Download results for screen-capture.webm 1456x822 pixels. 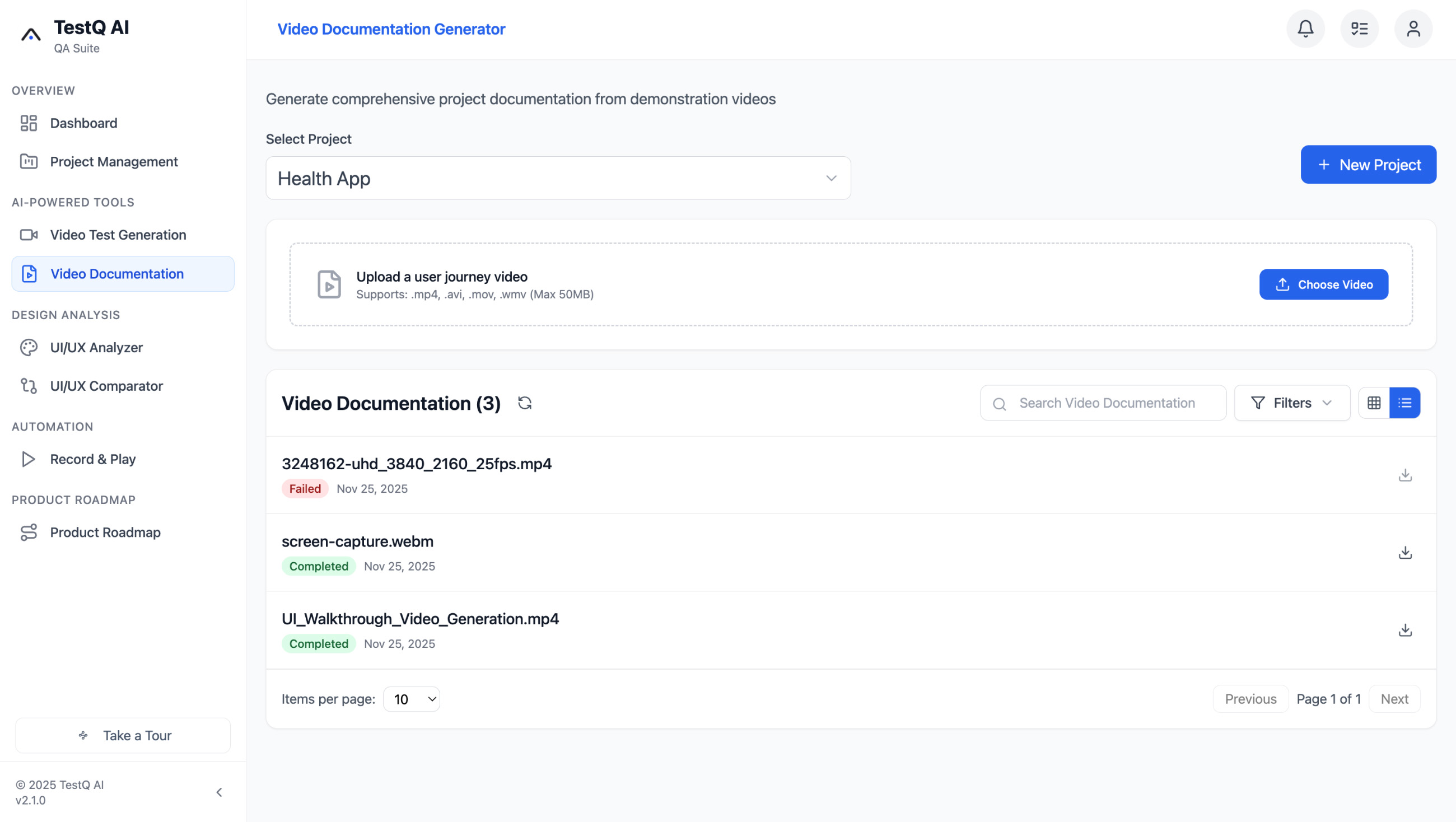pyautogui.click(x=1405, y=552)
